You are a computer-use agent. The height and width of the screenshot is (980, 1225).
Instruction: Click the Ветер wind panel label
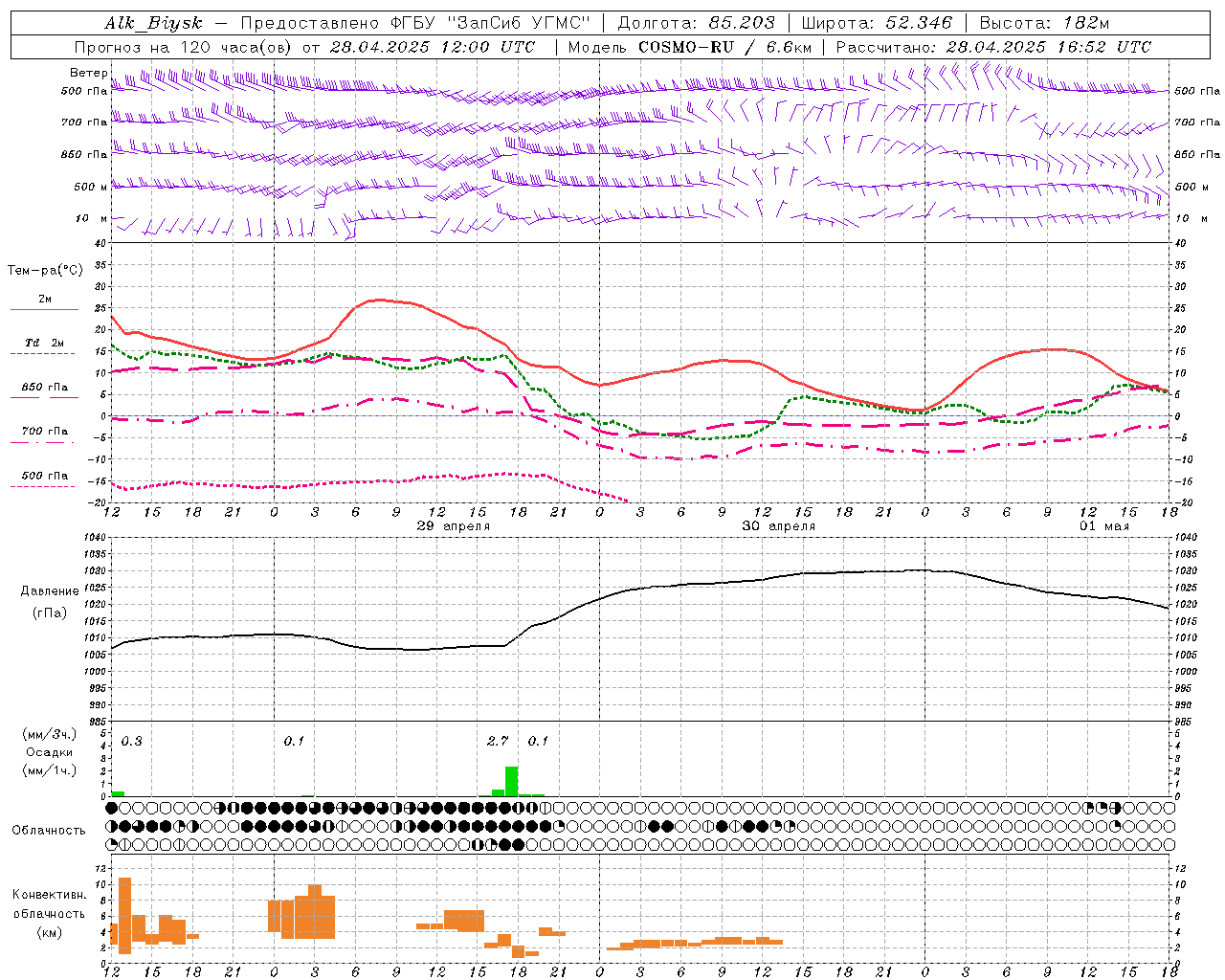88,73
